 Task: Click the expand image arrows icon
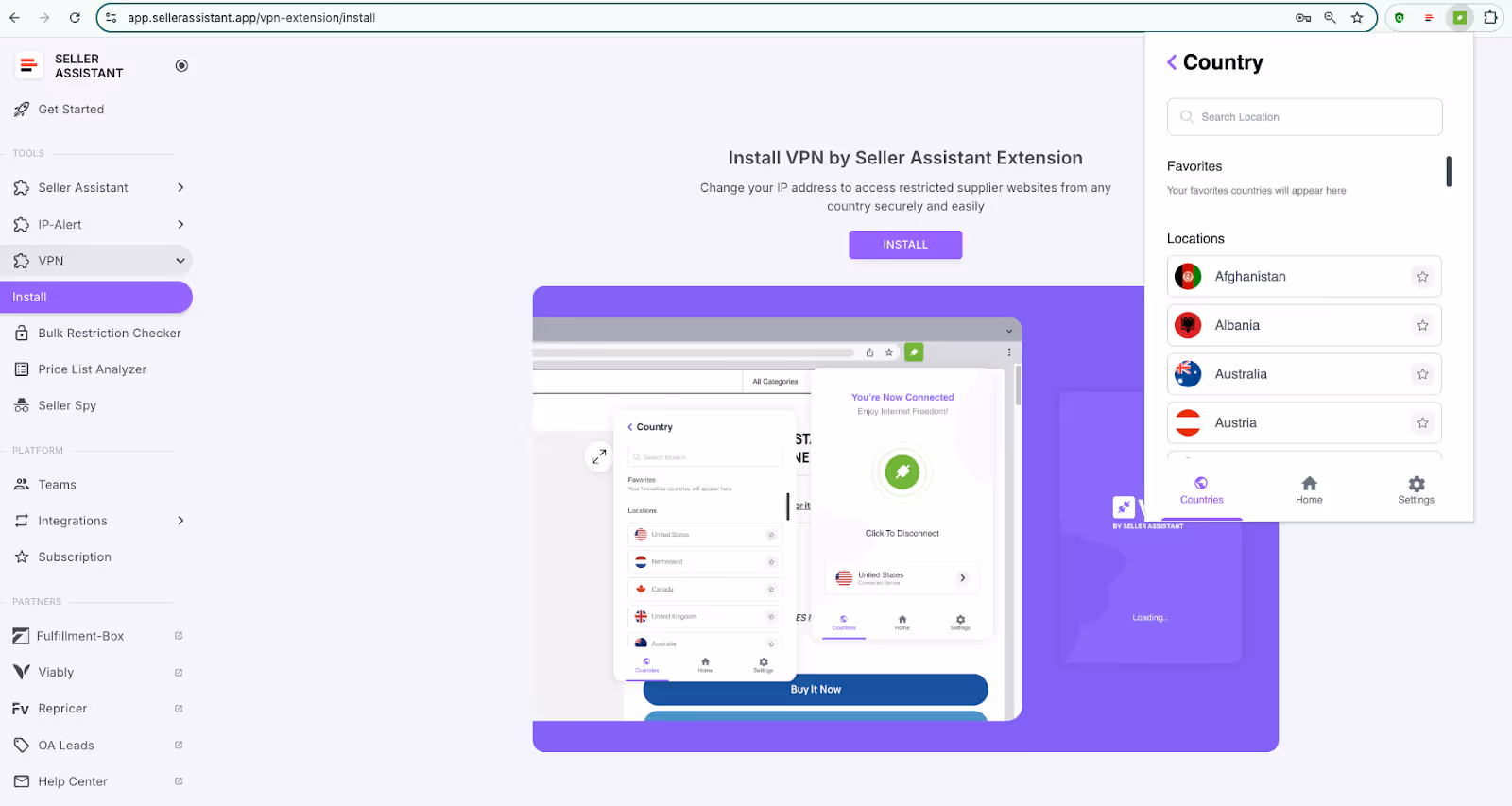(598, 456)
